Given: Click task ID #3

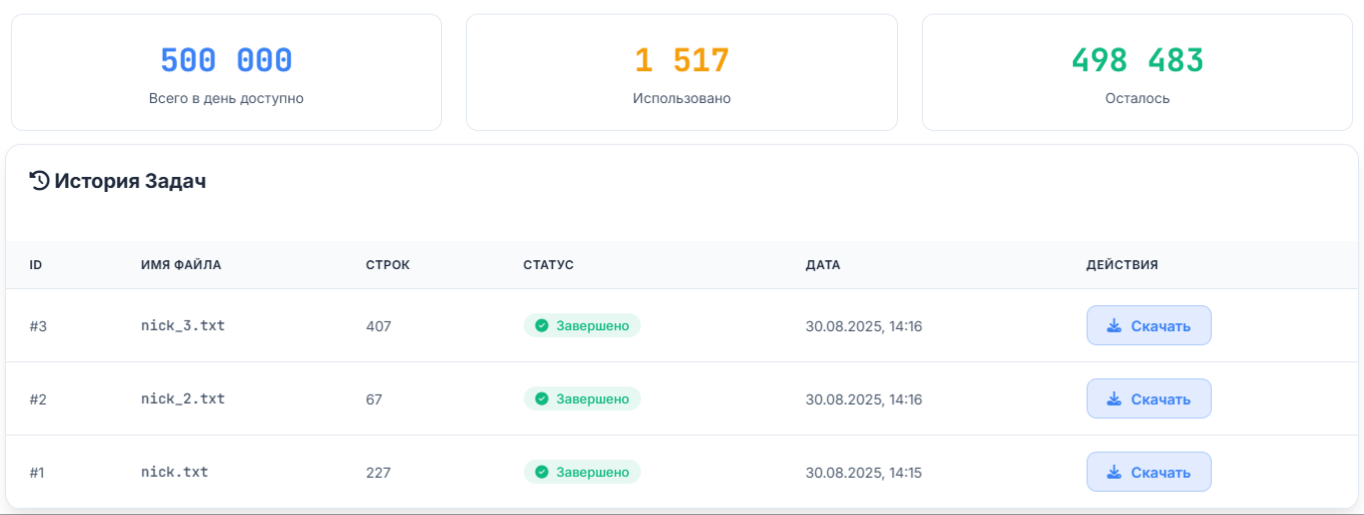Looking at the screenshot, I should (x=38, y=326).
